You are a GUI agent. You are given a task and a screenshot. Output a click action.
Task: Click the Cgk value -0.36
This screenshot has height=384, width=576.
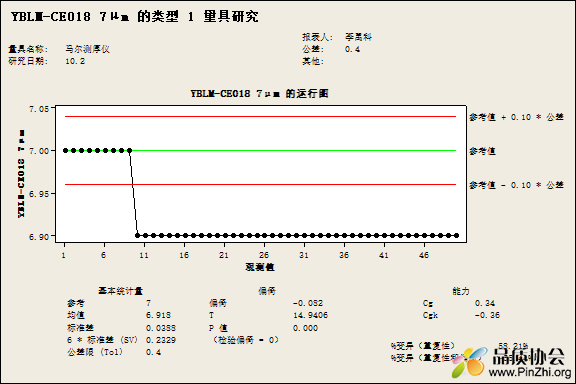click(x=487, y=315)
